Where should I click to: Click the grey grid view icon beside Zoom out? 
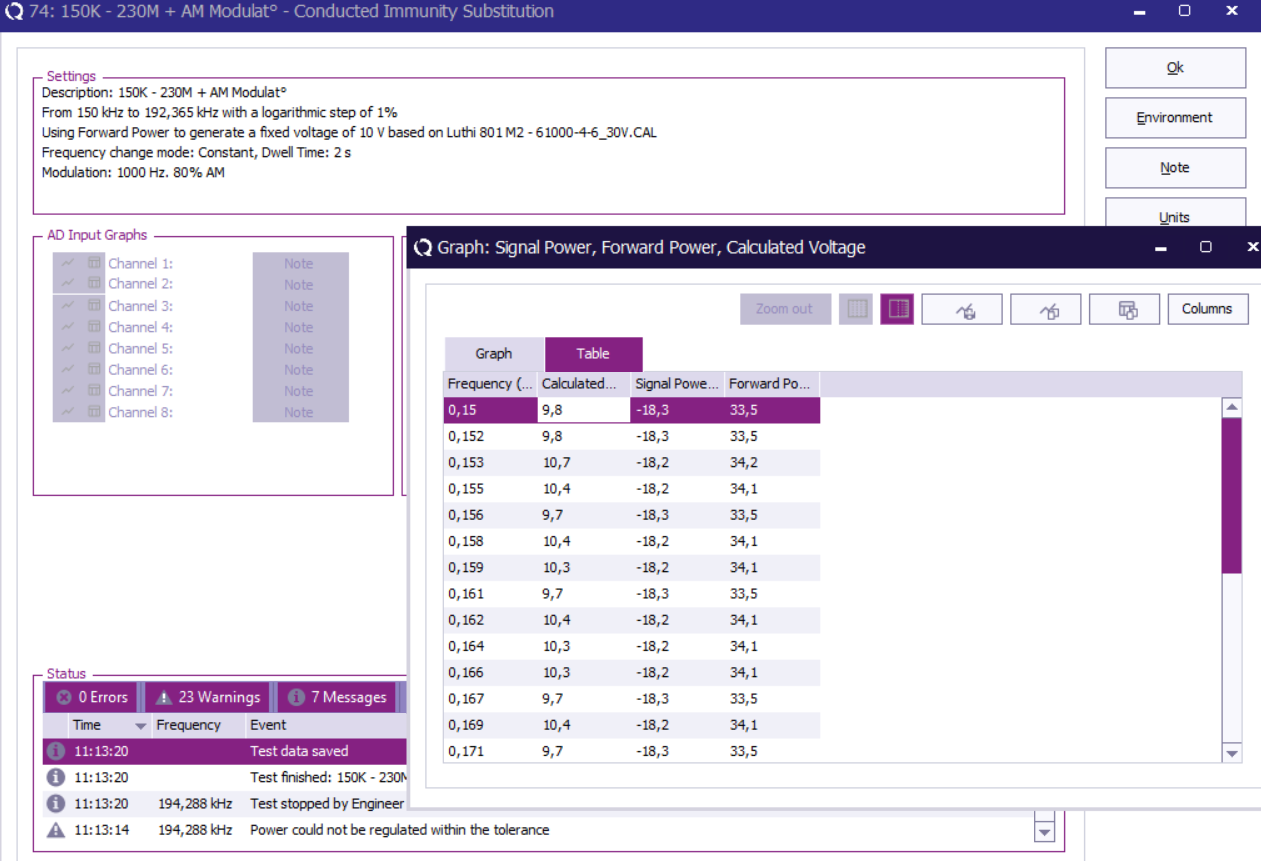click(x=856, y=309)
